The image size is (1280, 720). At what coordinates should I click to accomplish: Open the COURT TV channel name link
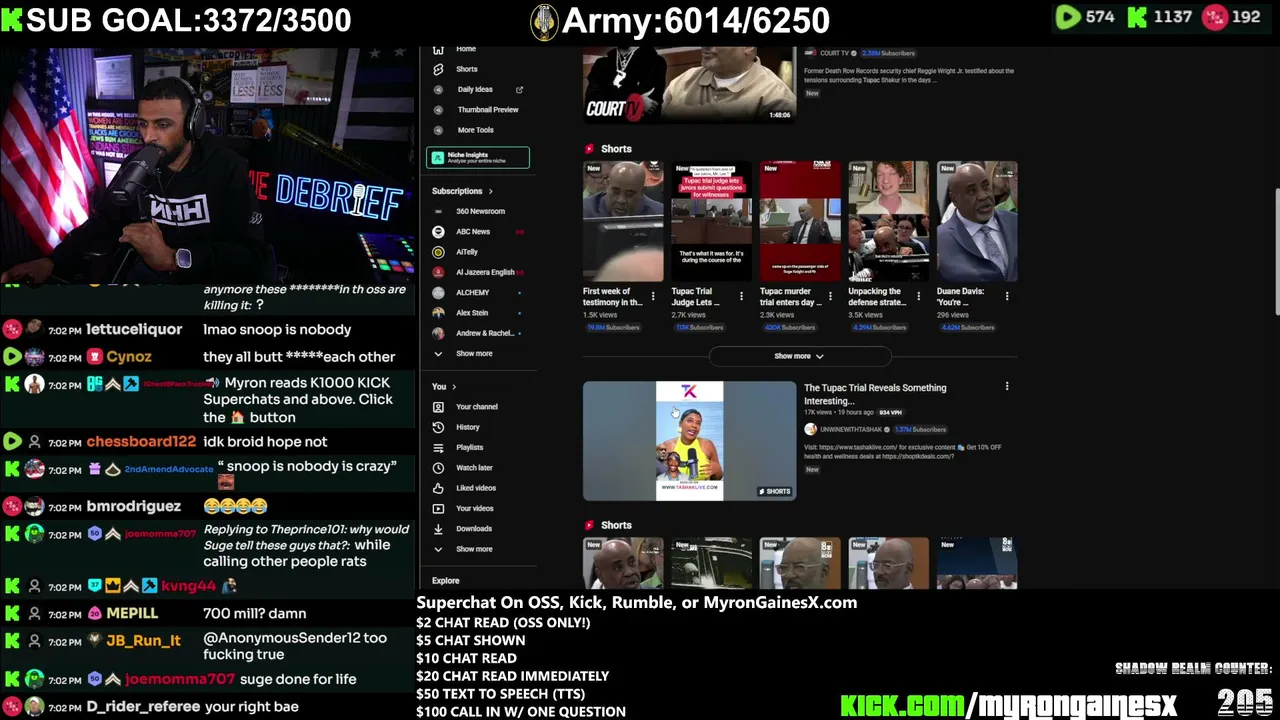pyautogui.click(x=834, y=53)
